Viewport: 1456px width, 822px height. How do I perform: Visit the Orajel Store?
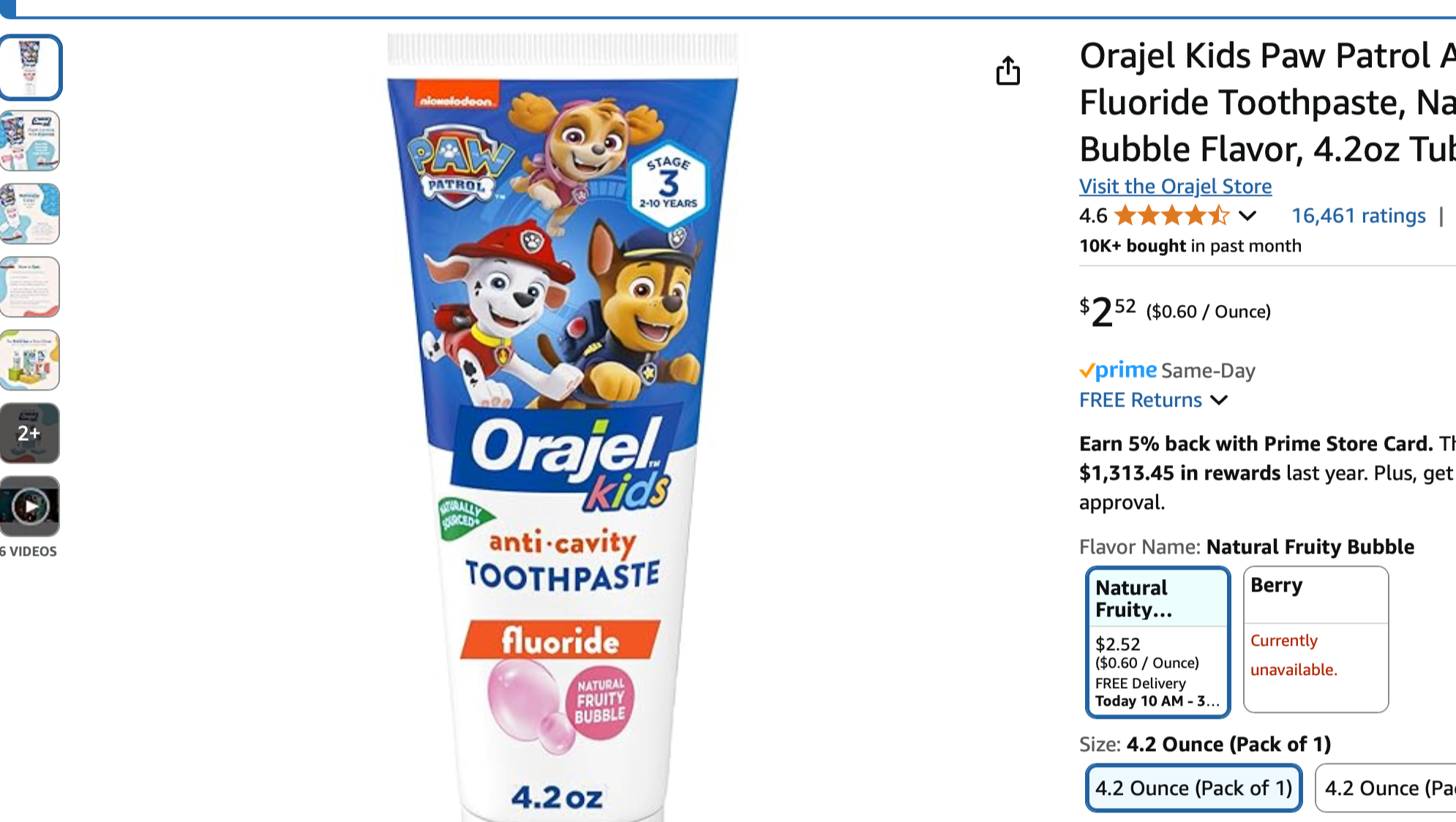tap(1174, 186)
